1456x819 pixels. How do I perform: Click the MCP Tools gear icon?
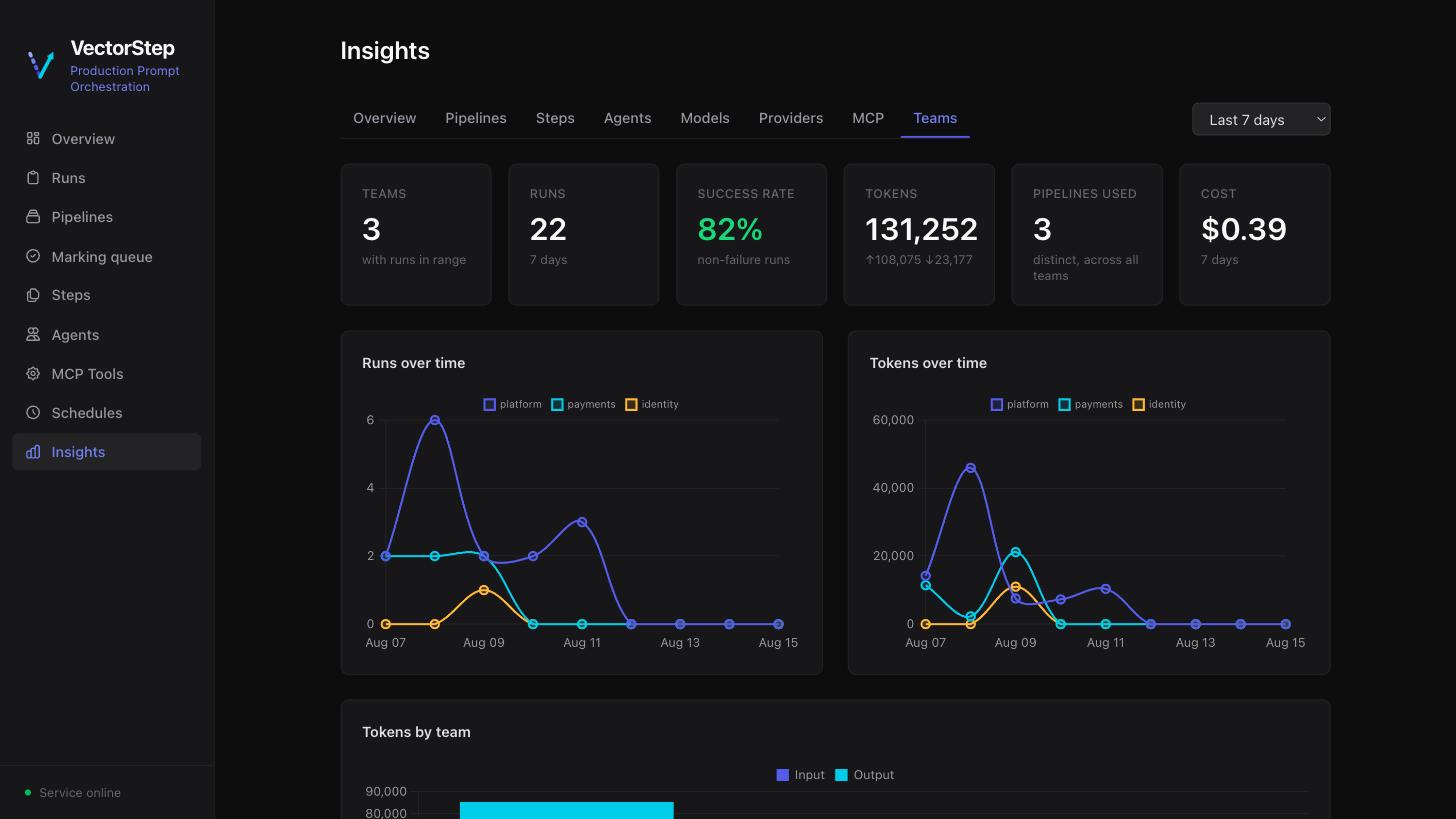coord(33,373)
